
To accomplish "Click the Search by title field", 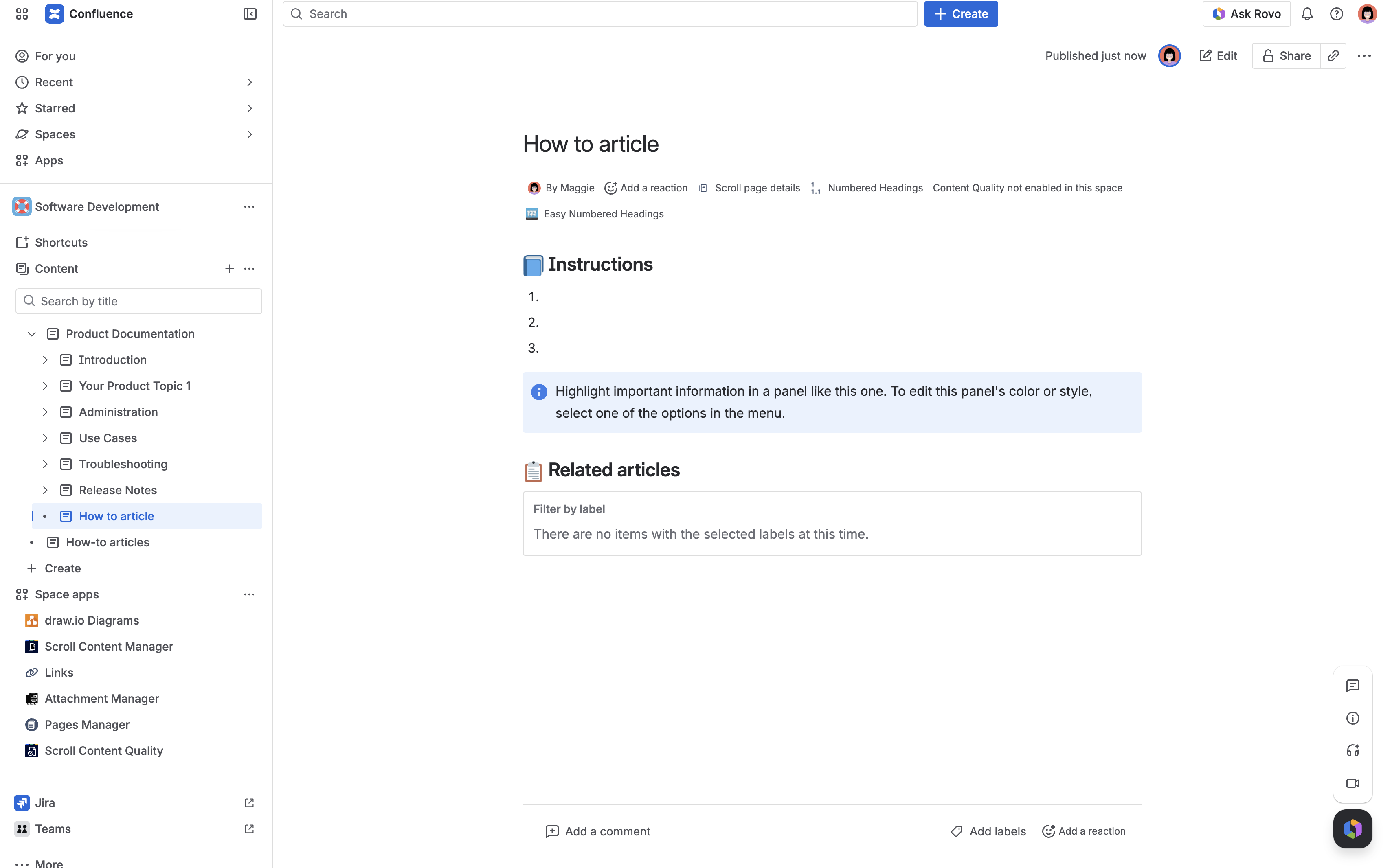I will 138,301.
